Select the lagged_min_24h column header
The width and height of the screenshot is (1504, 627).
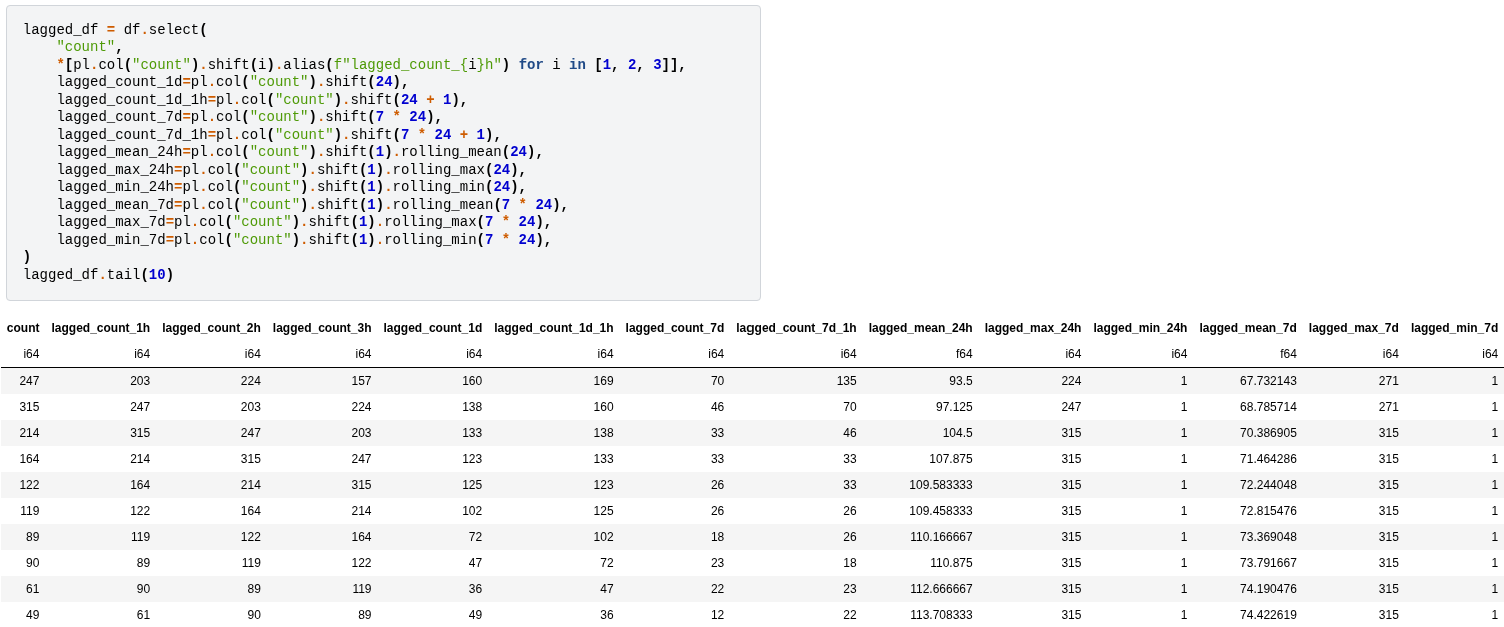click(x=1140, y=328)
